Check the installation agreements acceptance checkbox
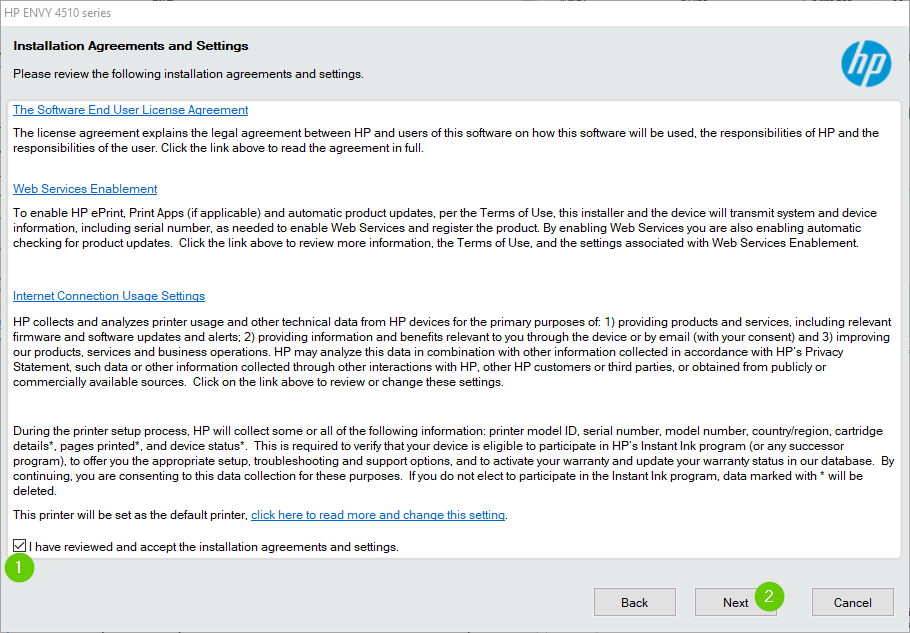Screen dimensions: 910x633 18,545
